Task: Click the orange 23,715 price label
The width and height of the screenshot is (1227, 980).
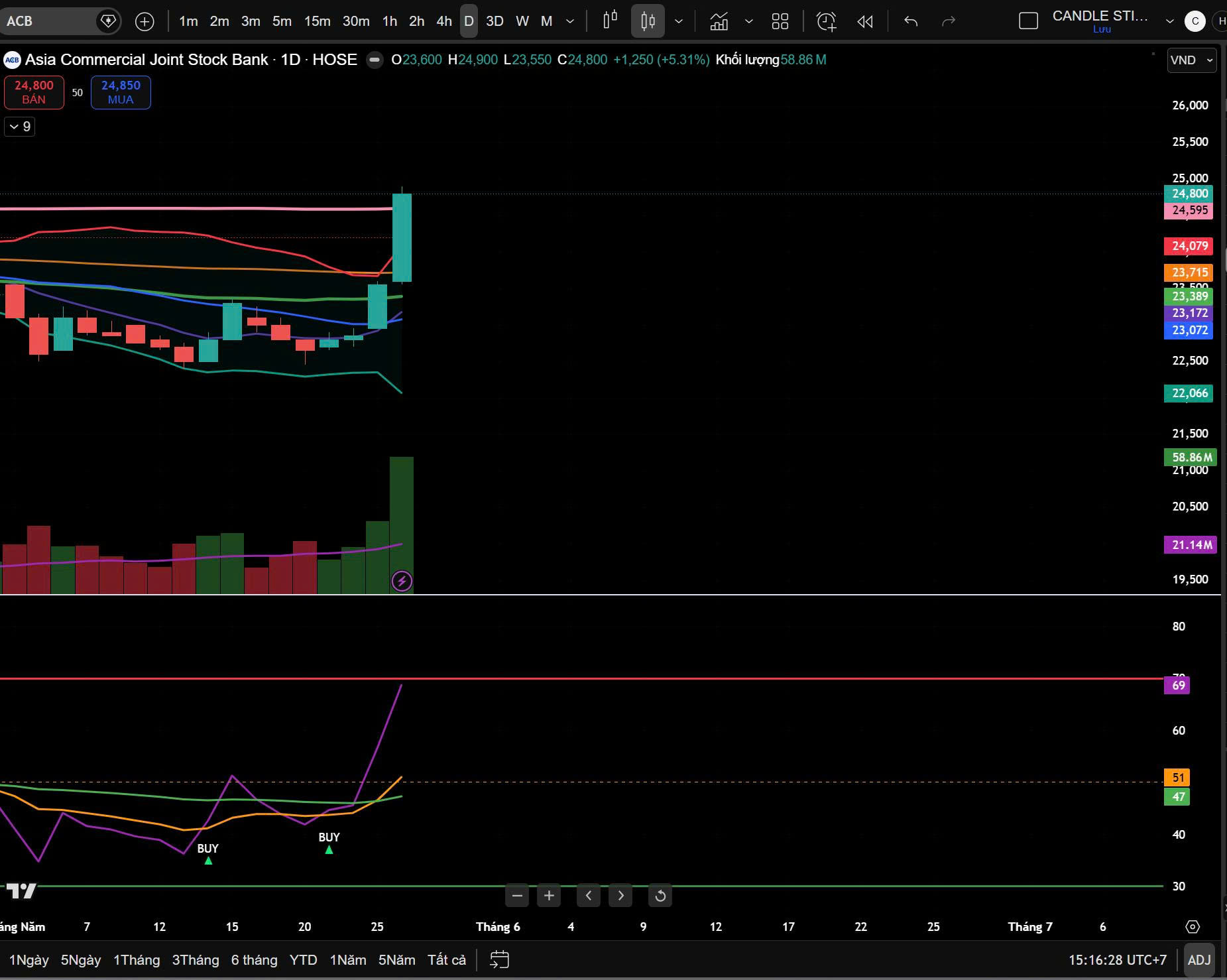Action: point(1189,273)
